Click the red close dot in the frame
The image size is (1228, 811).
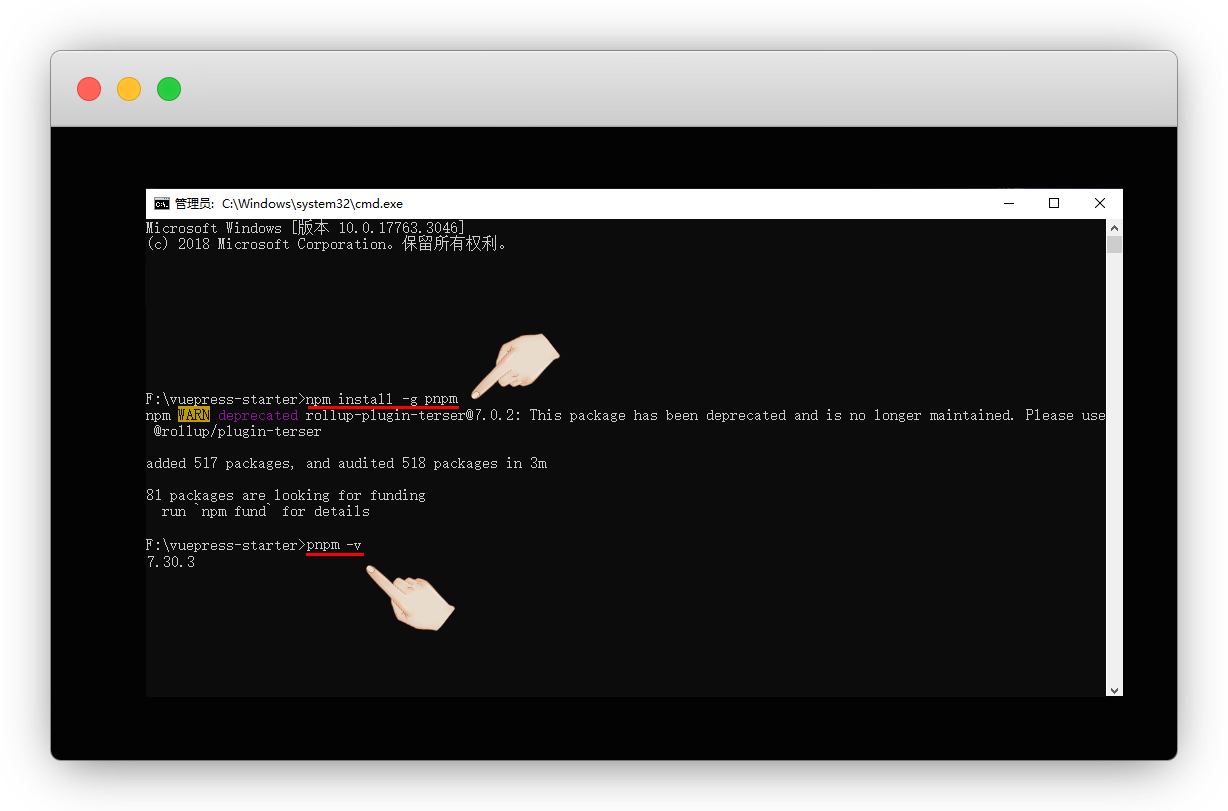pyautogui.click(x=89, y=89)
